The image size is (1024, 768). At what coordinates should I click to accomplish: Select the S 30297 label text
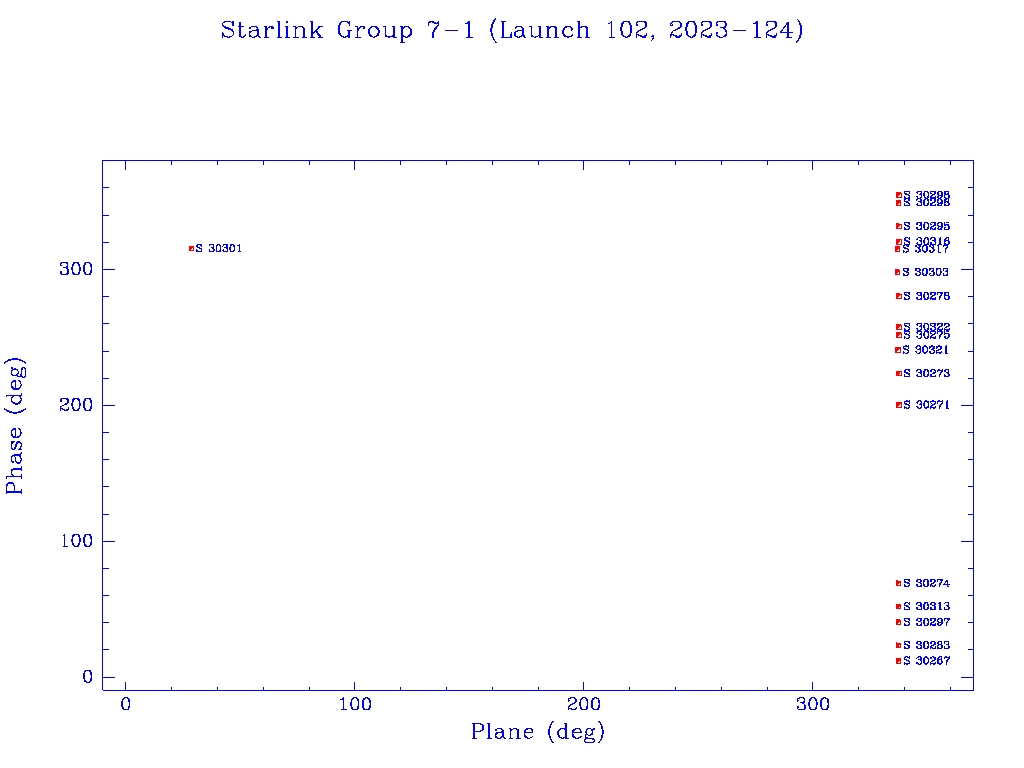(927, 622)
